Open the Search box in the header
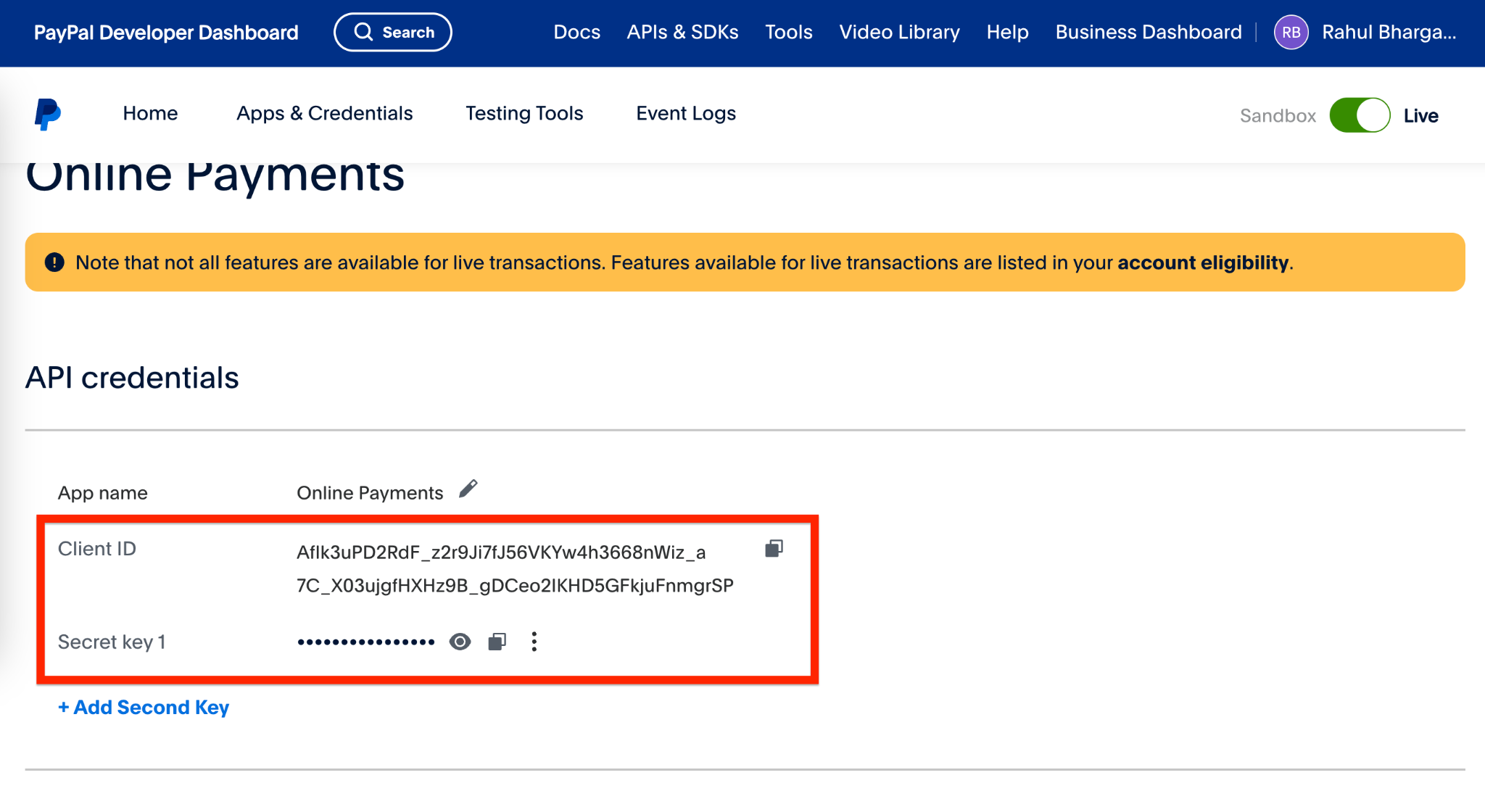 [x=393, y=33]
